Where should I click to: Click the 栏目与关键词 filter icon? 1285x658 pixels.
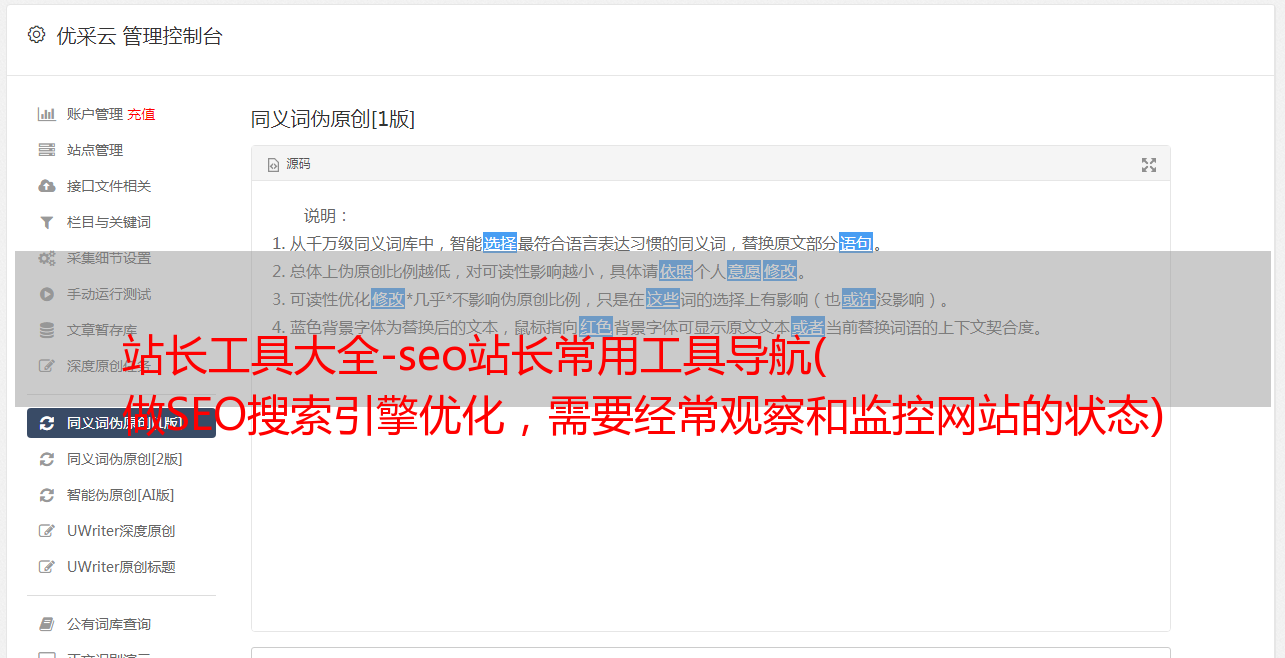[x=46, y=222]
